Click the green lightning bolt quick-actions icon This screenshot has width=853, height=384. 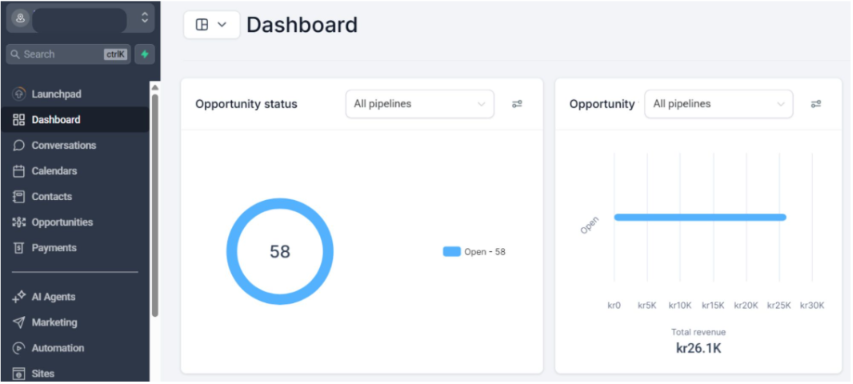[145, 54]
